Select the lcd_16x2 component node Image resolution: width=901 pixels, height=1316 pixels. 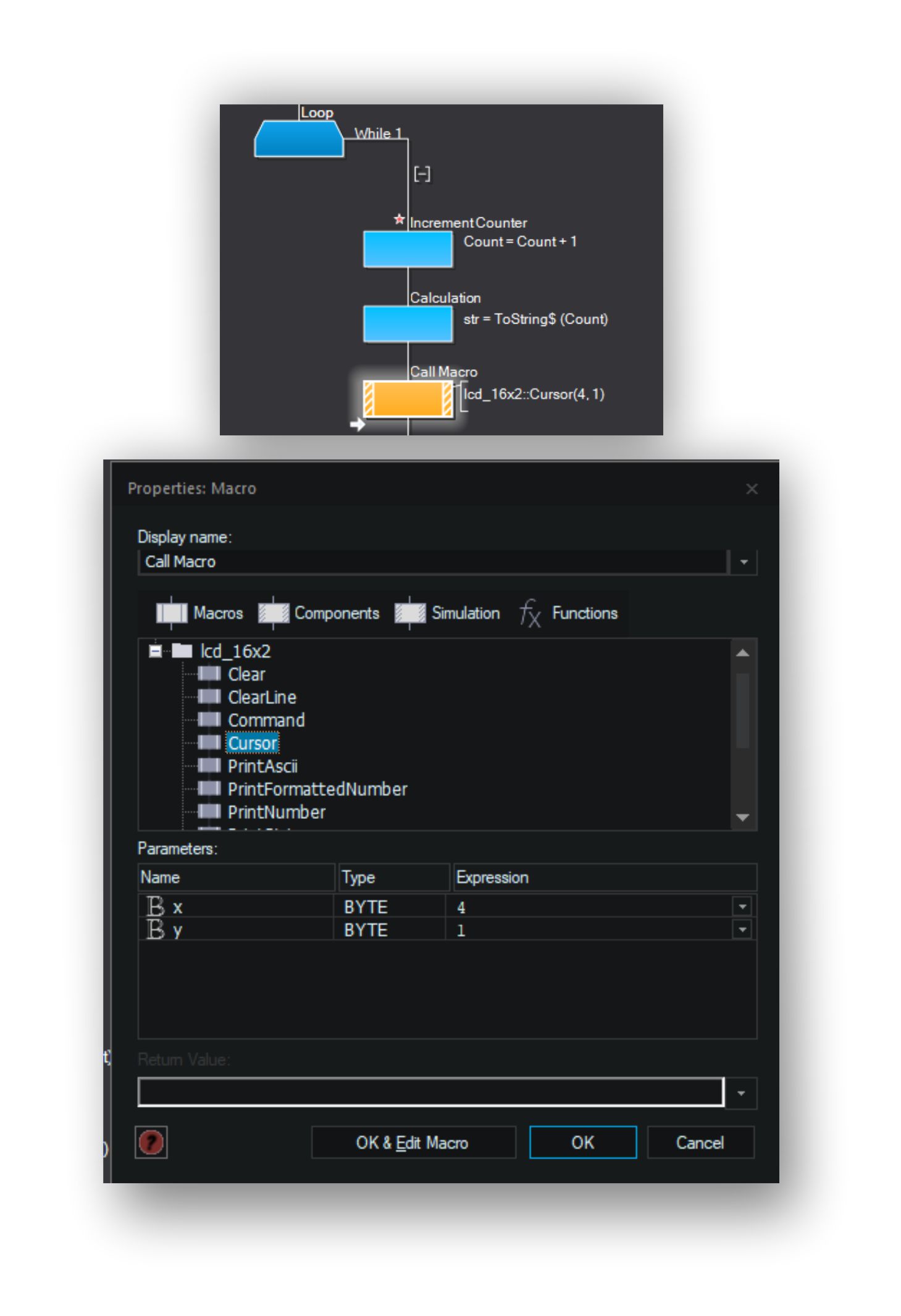235,651
